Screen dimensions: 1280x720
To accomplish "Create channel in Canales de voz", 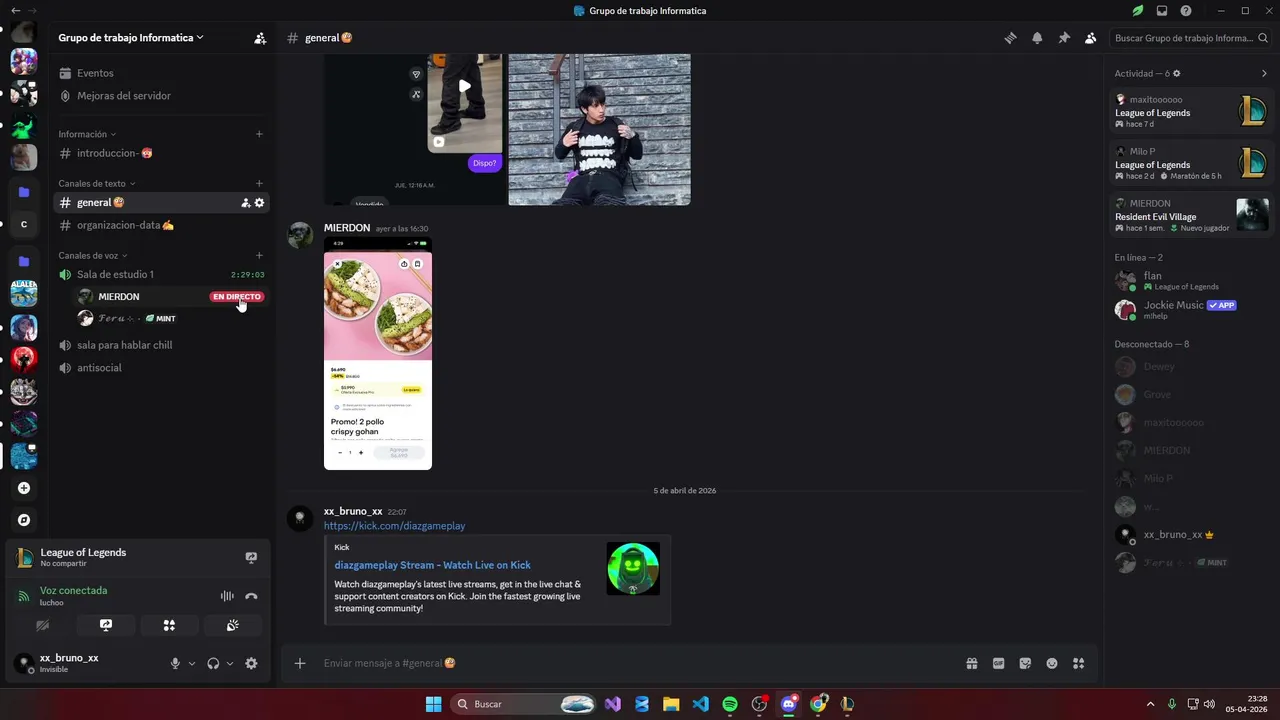I will pyautogui.click(x=259, y=255).
